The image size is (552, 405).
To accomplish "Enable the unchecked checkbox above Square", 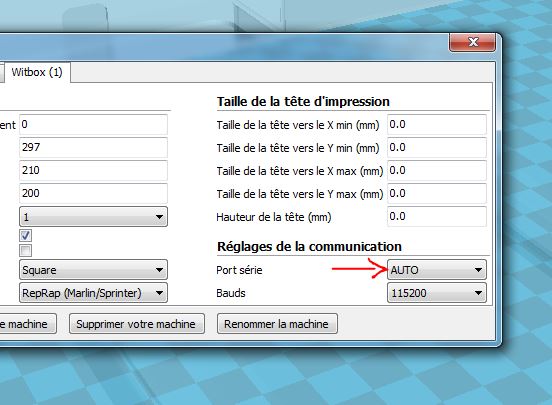I will tap(25, 251).
